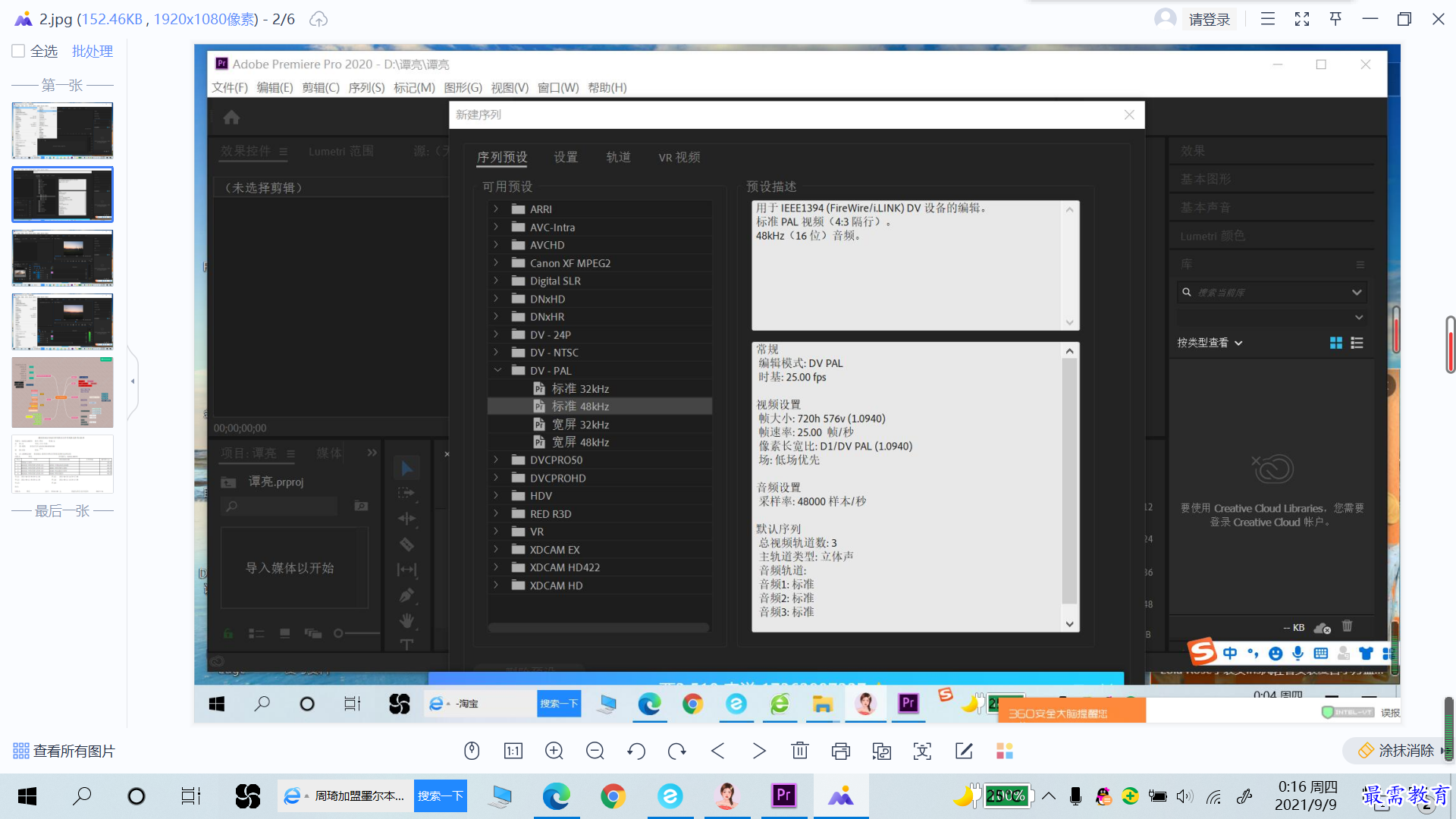Print the current image

pos(841,751)
